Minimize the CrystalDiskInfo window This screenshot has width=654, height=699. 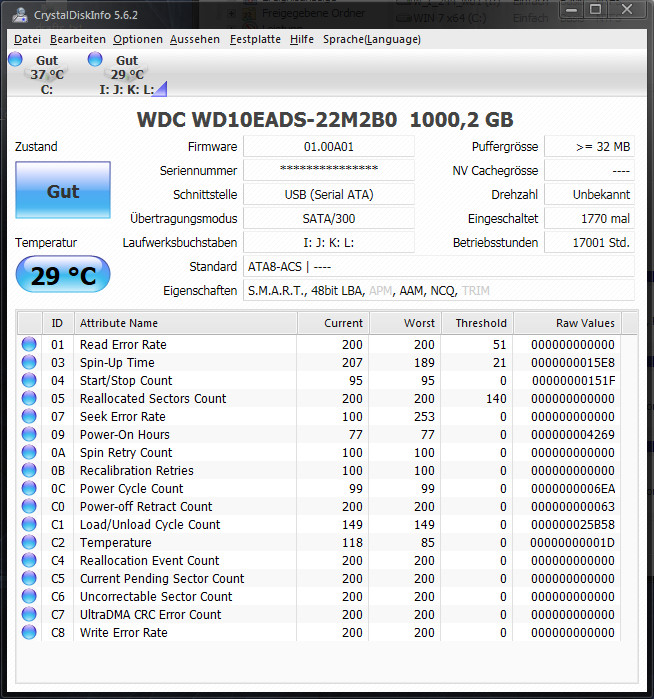(572, 10)
